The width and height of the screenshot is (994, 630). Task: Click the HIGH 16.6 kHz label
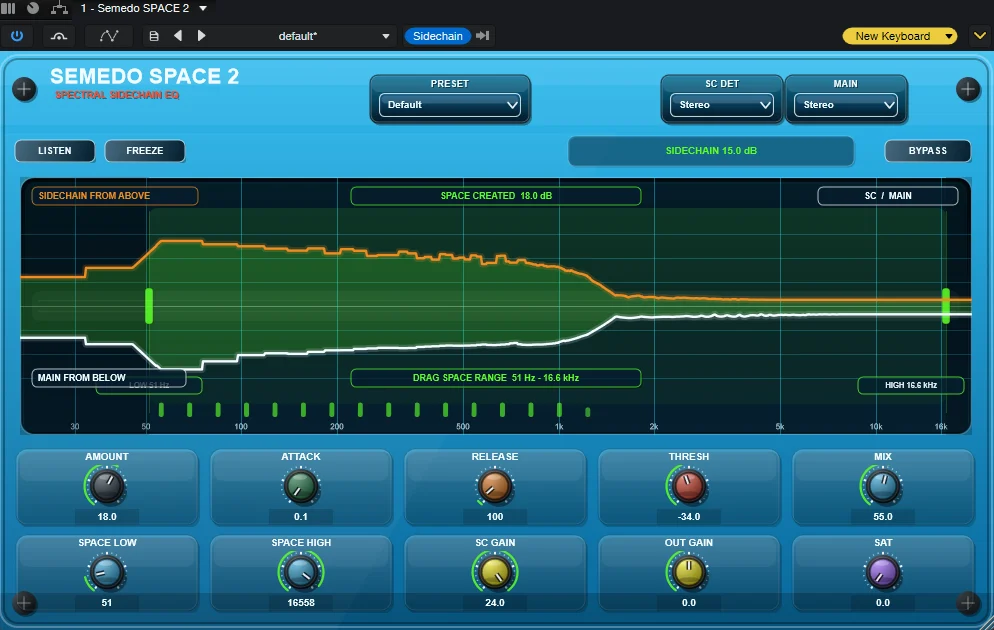coord(910,385)
